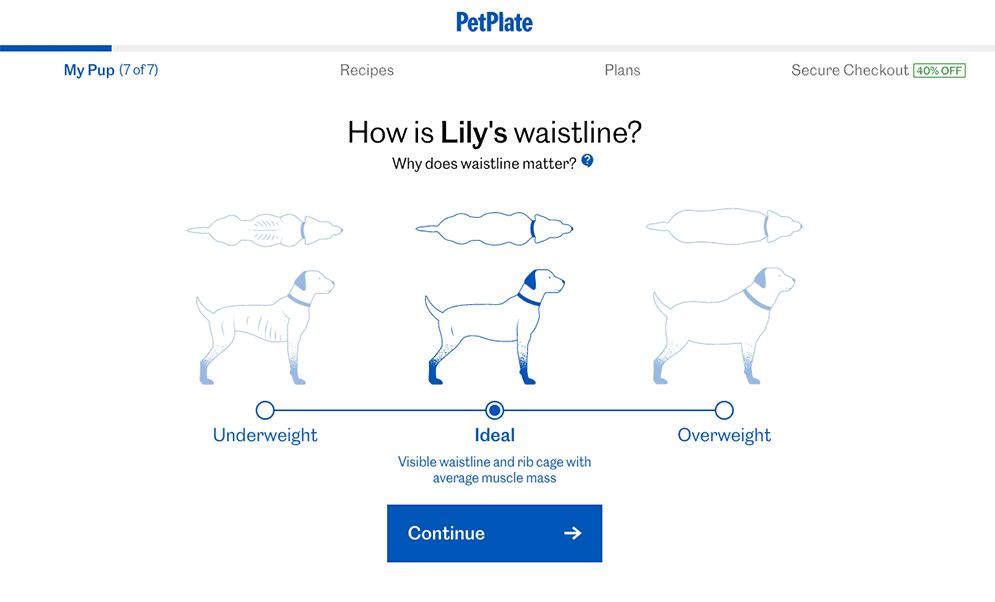
Task: Select the Underweight radio button
Action: (x=265, y=410)
